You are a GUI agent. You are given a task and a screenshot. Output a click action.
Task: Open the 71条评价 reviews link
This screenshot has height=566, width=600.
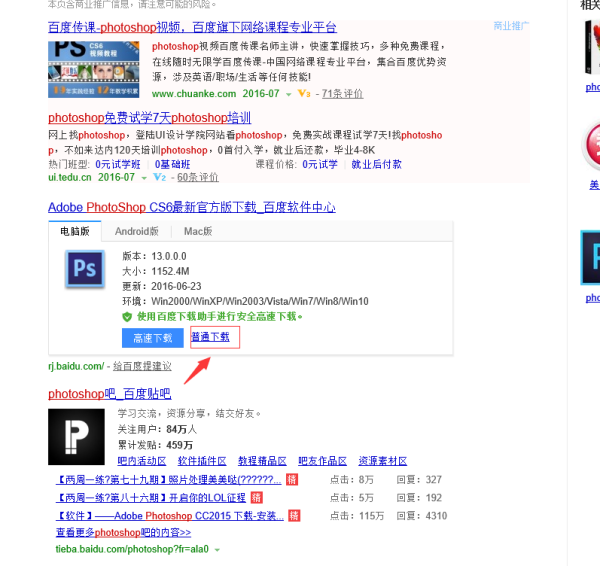[x=342, y=94]
